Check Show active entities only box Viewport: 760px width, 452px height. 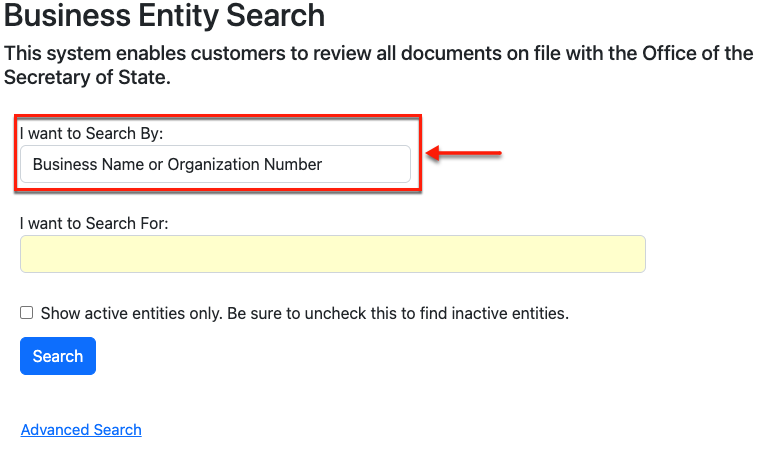pos(27,312)
